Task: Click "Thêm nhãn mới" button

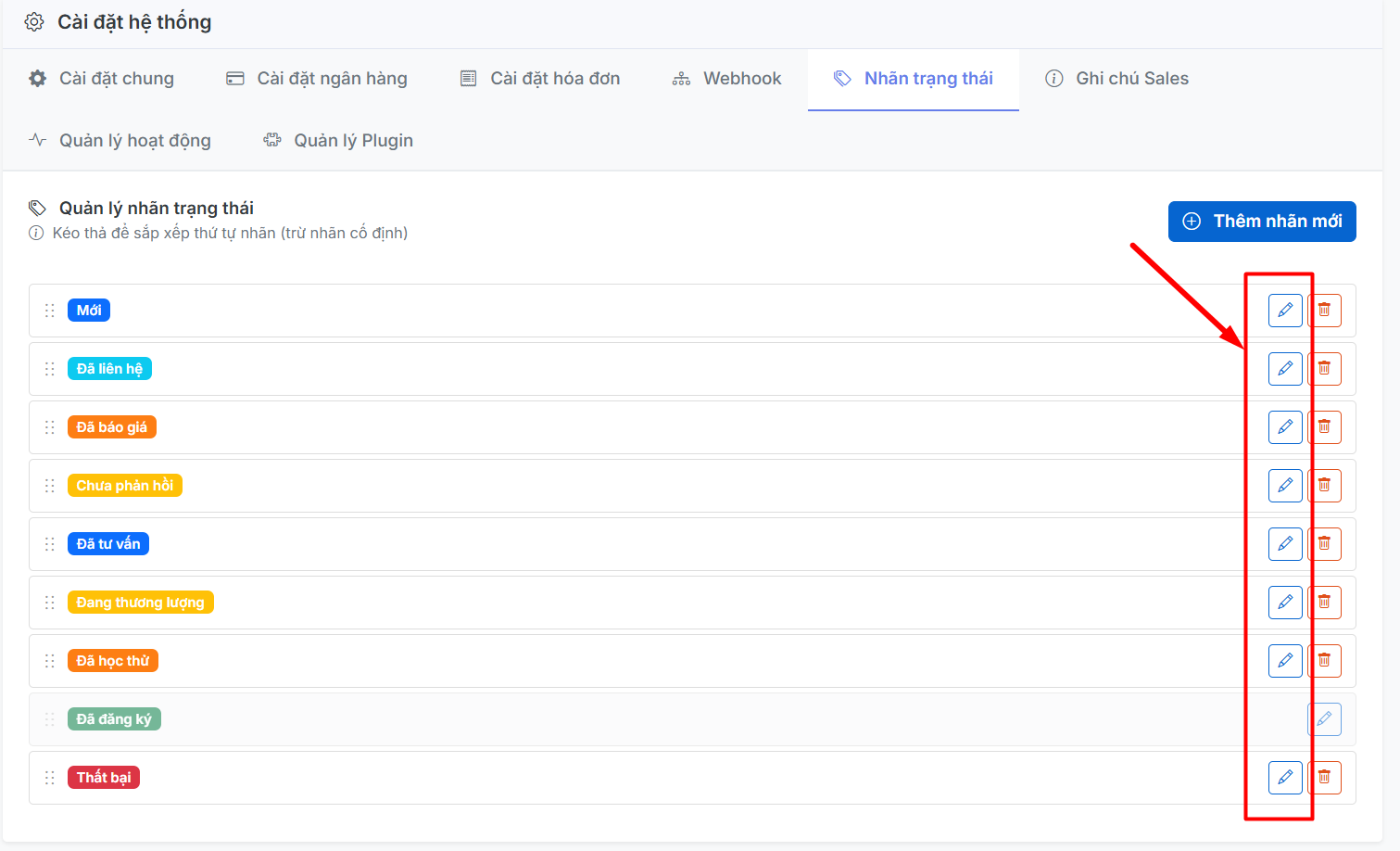Action: [x=1261, y=222]
